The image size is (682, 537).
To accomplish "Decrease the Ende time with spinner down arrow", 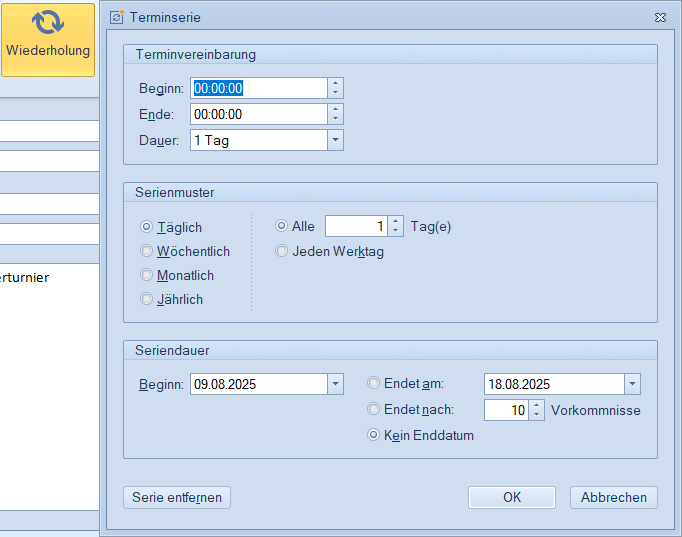I will 335,119.
